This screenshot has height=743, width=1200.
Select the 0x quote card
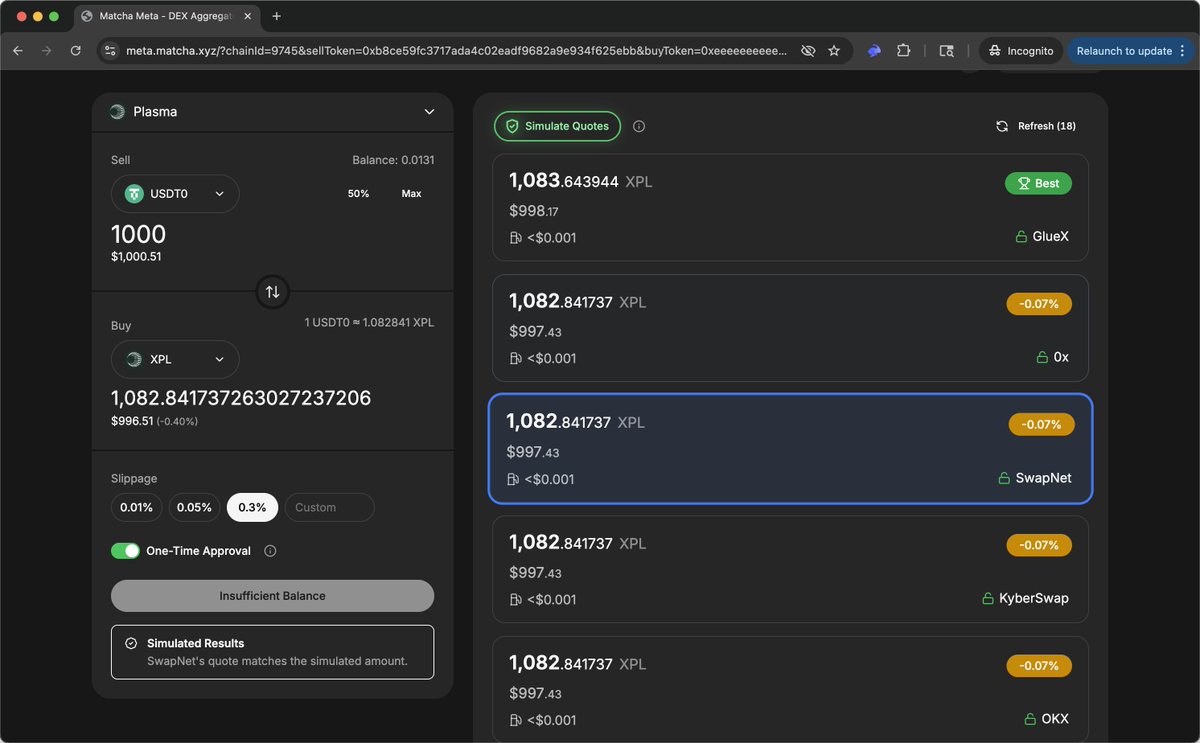pos(790,328)
